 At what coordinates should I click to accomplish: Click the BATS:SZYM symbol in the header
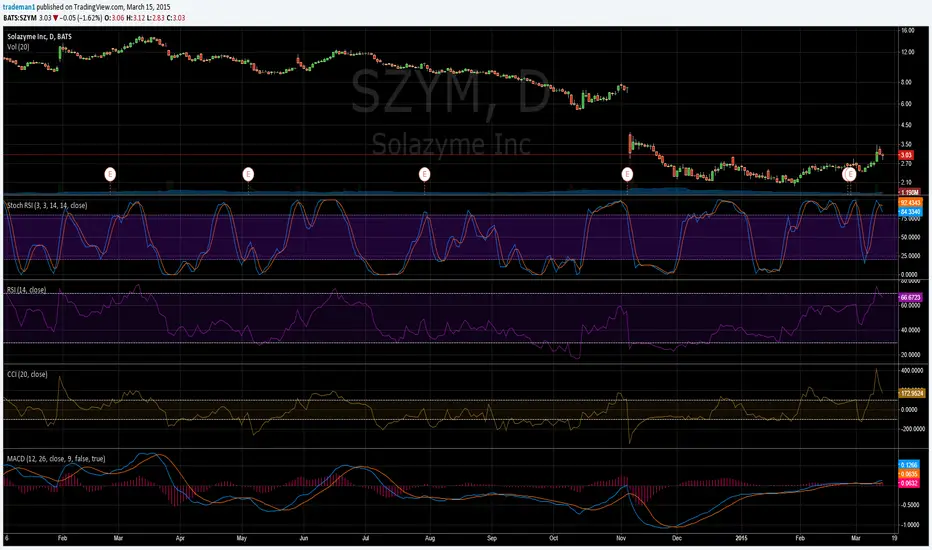point(20,18)
